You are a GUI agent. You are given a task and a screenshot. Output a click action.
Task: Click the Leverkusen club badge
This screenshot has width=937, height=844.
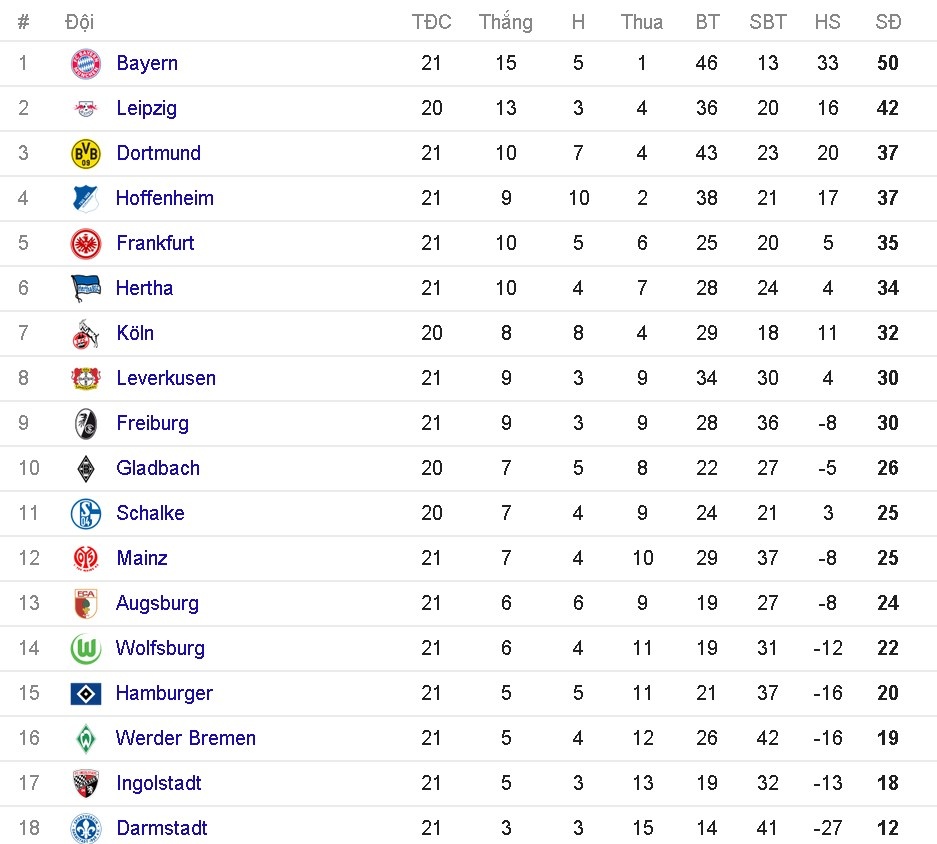(x=86, y=378)
